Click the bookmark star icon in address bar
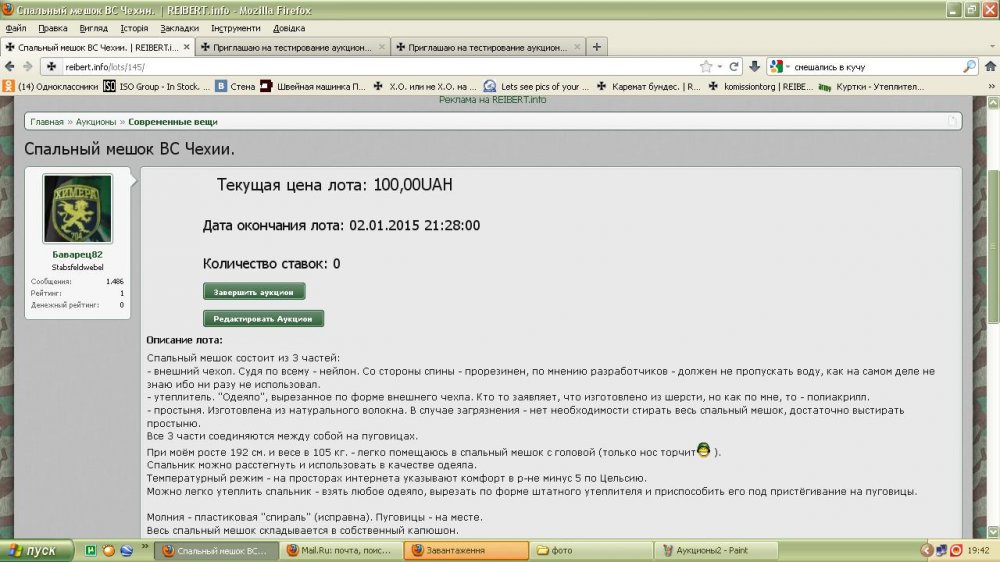 coord(707,66)
